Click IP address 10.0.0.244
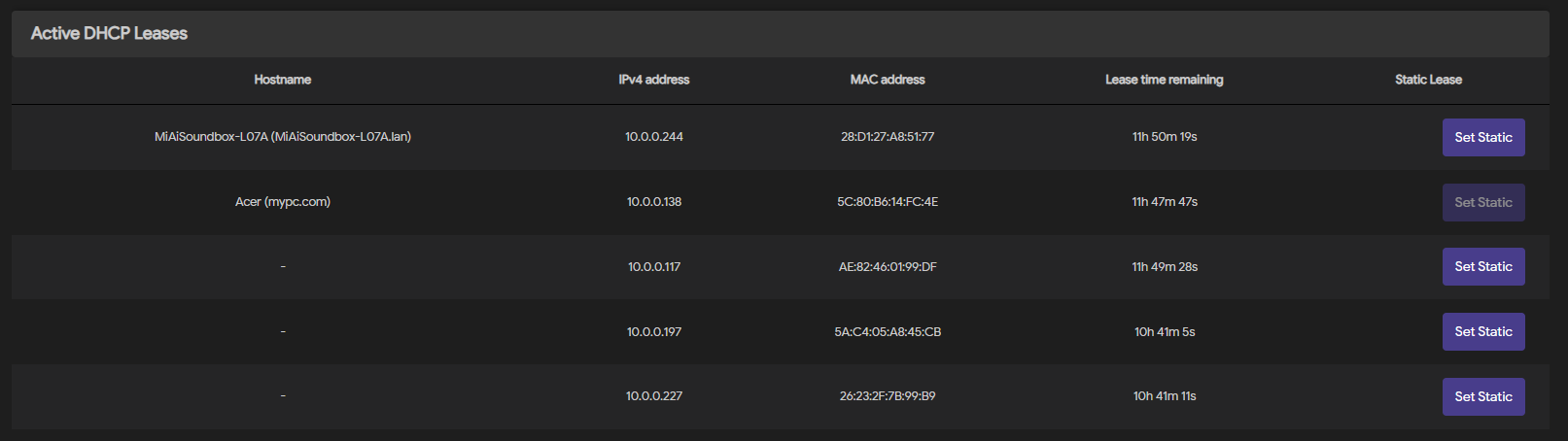Image resolution: width=1568 pixels, height=441 pixels. (654, 137)
